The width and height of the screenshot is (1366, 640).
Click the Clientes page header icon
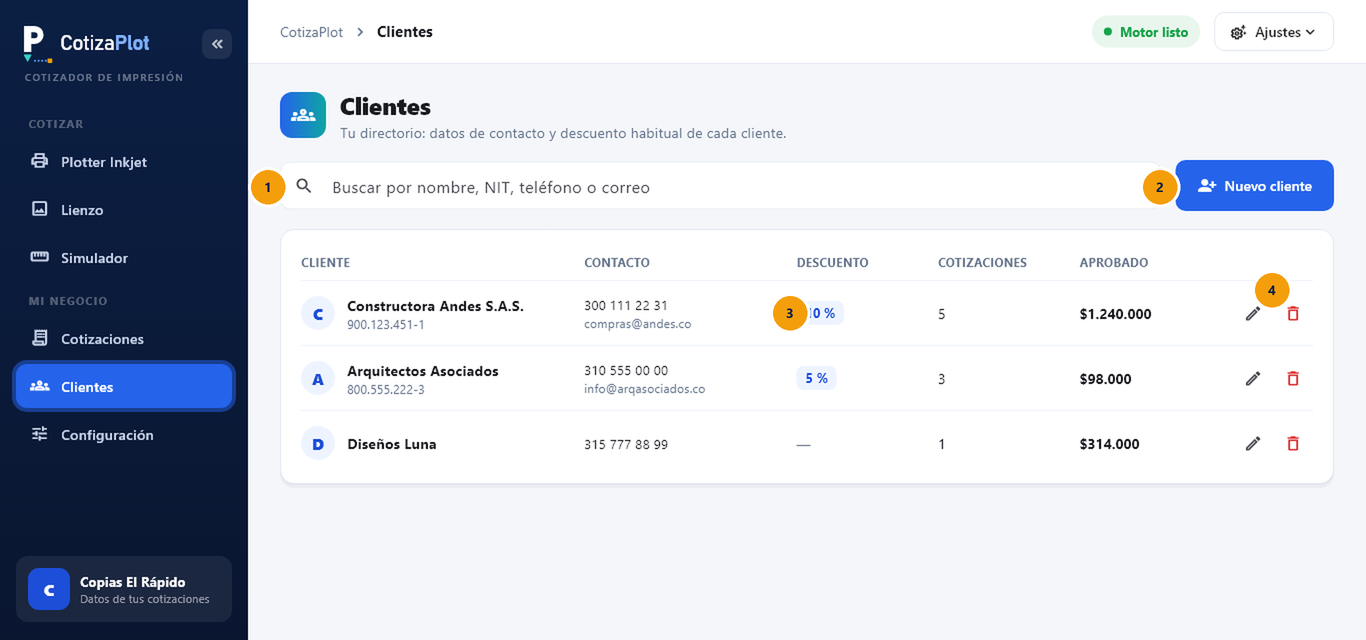pos(303,115)
